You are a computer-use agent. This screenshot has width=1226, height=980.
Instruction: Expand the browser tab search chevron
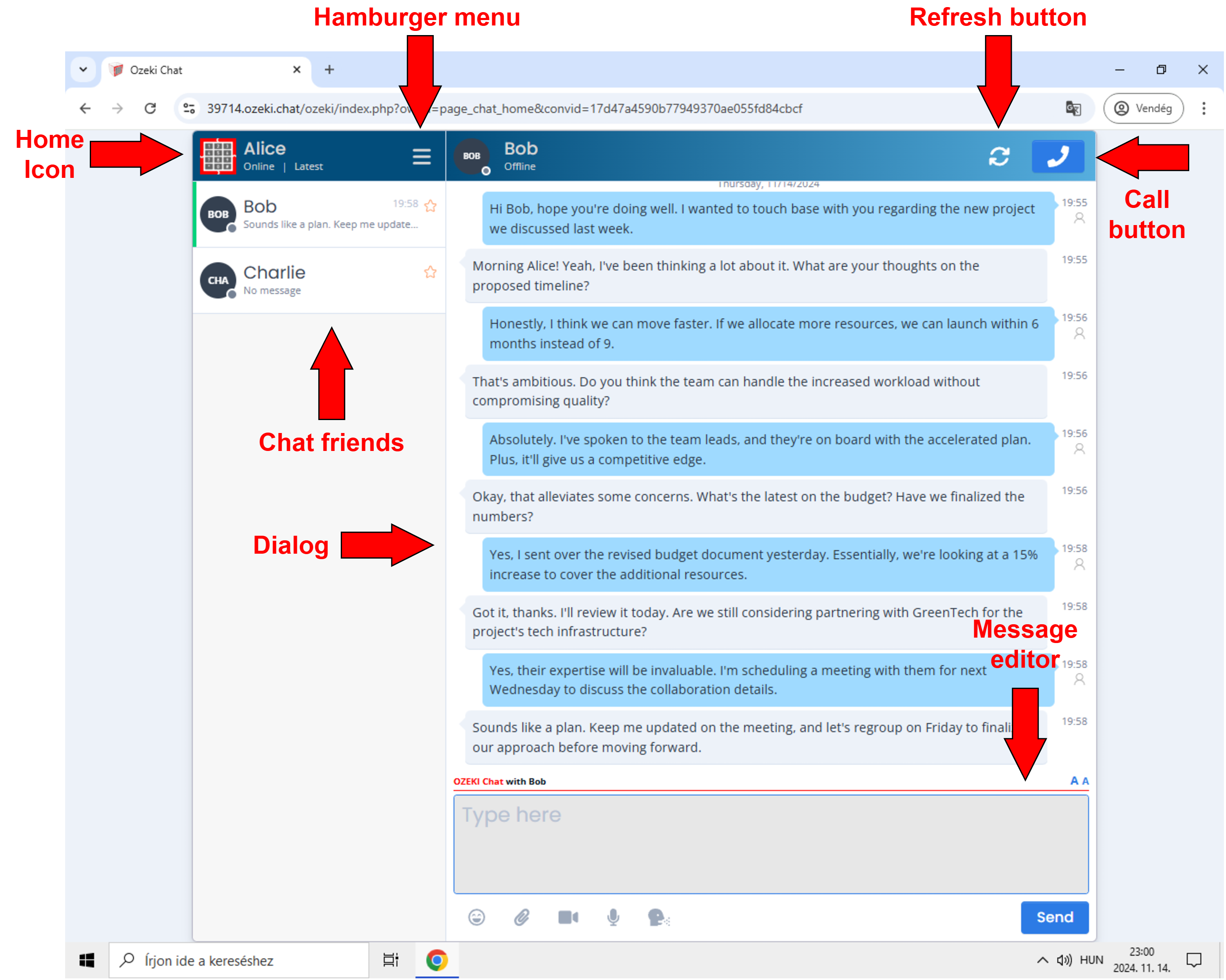click(x=83, y=70)
